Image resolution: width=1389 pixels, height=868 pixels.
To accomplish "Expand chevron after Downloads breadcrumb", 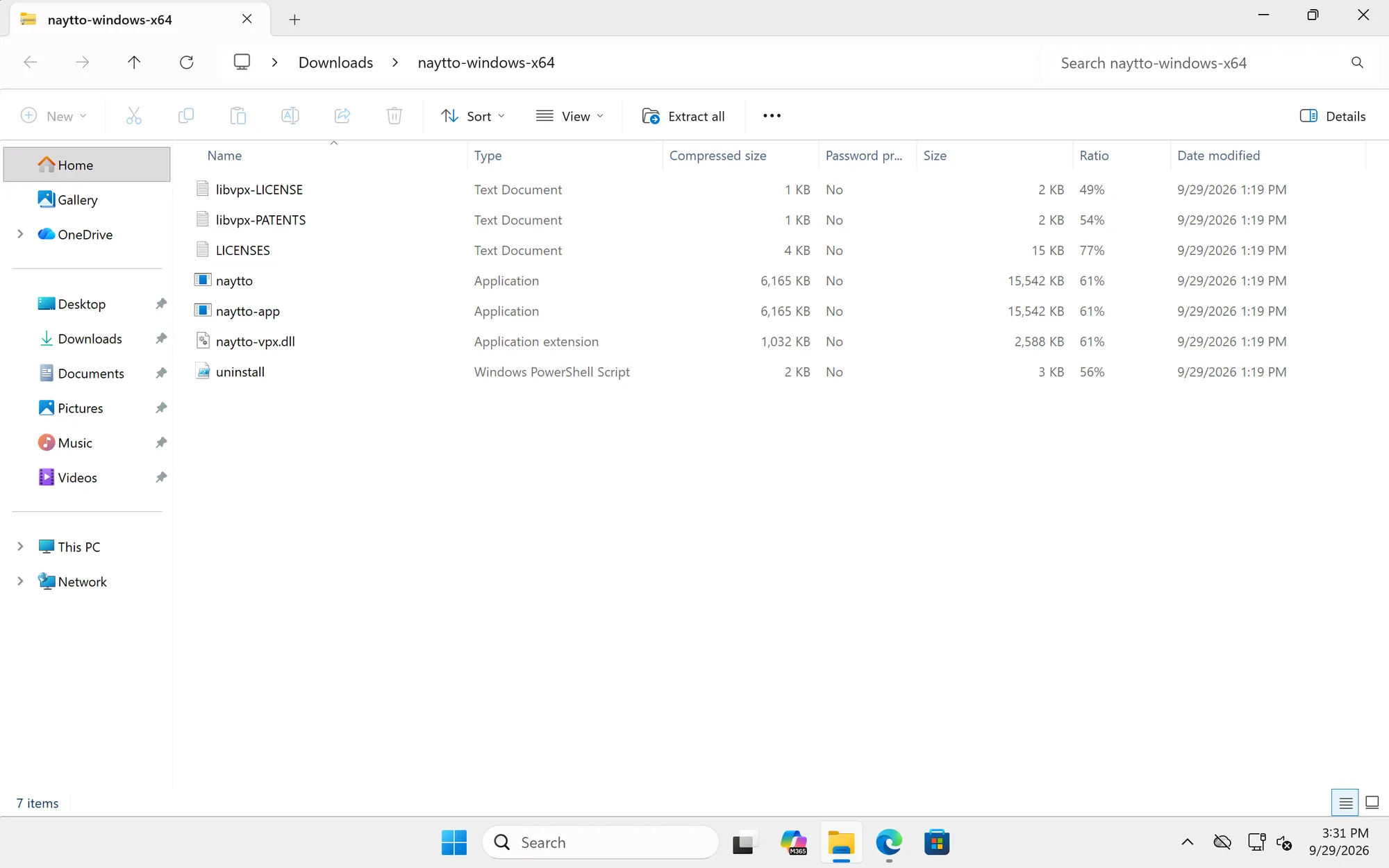I will click(395, 62).
